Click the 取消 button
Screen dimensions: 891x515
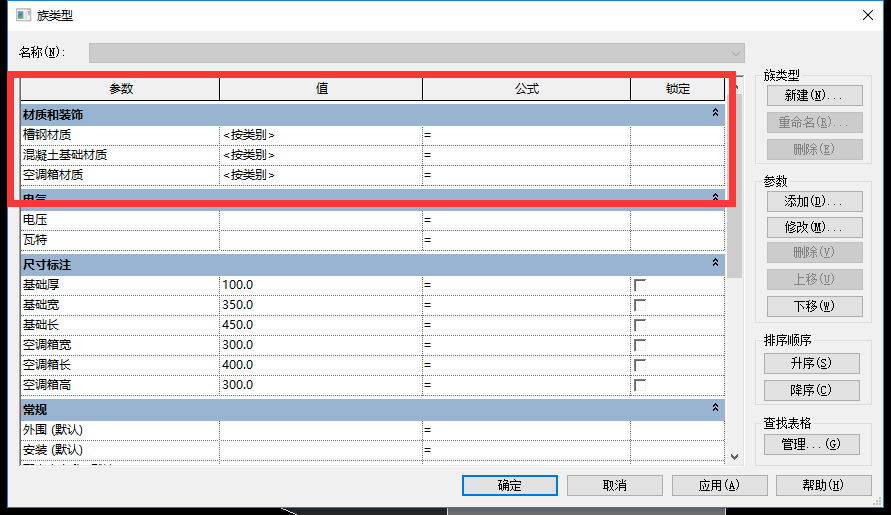(615, 485)
